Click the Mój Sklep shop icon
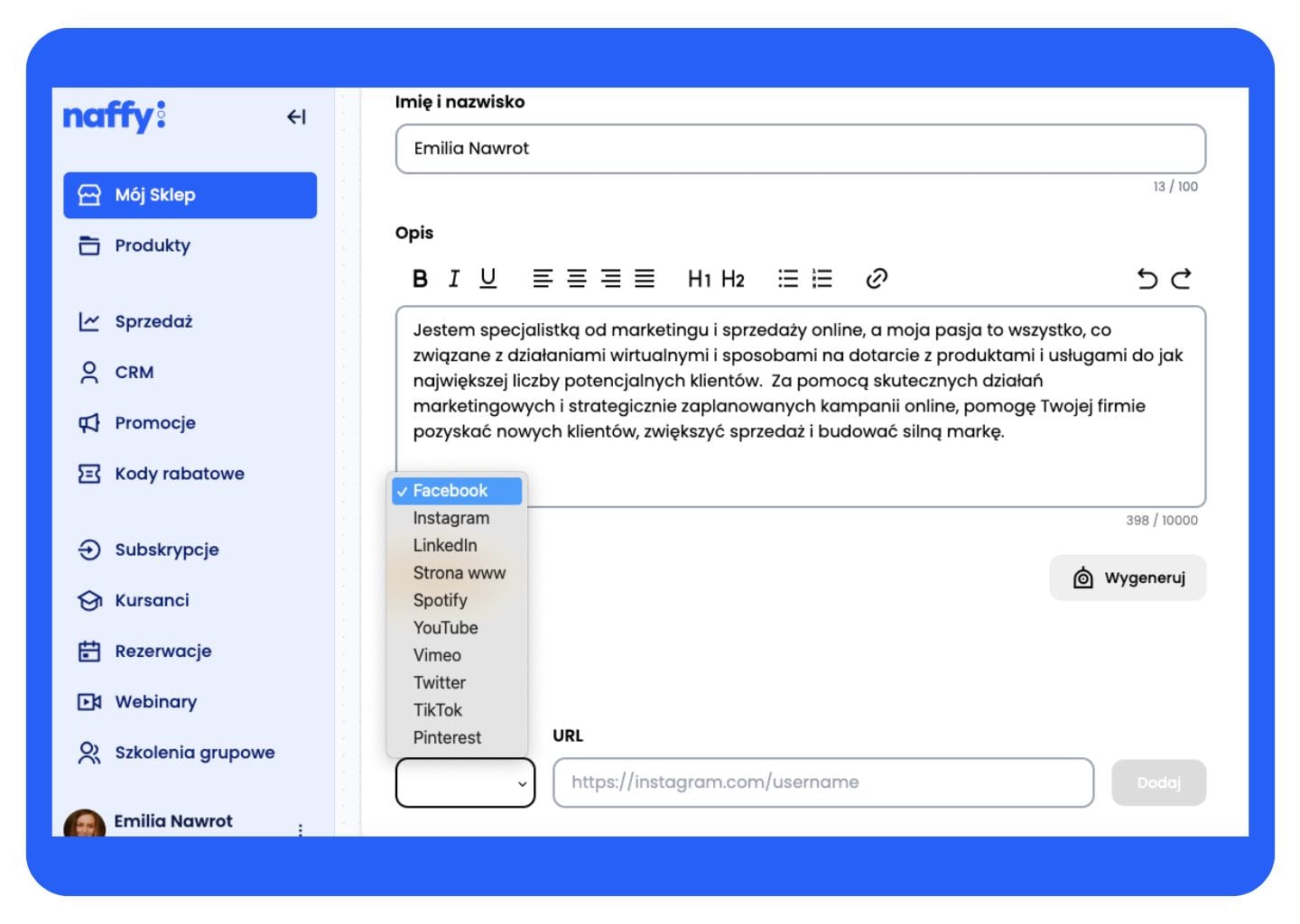This screenshot has height=924, width=1300. (x=89, y=195)
